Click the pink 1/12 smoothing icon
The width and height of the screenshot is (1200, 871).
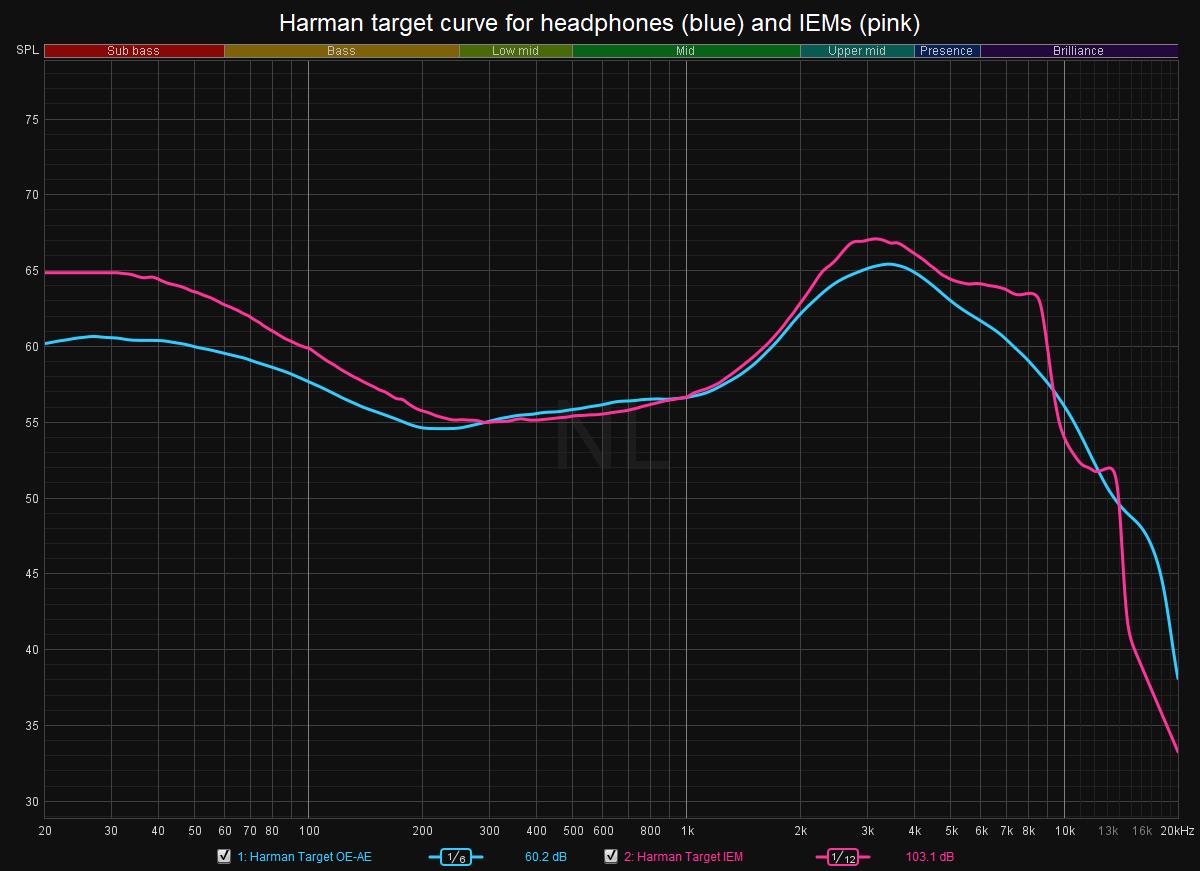(843, 857)
